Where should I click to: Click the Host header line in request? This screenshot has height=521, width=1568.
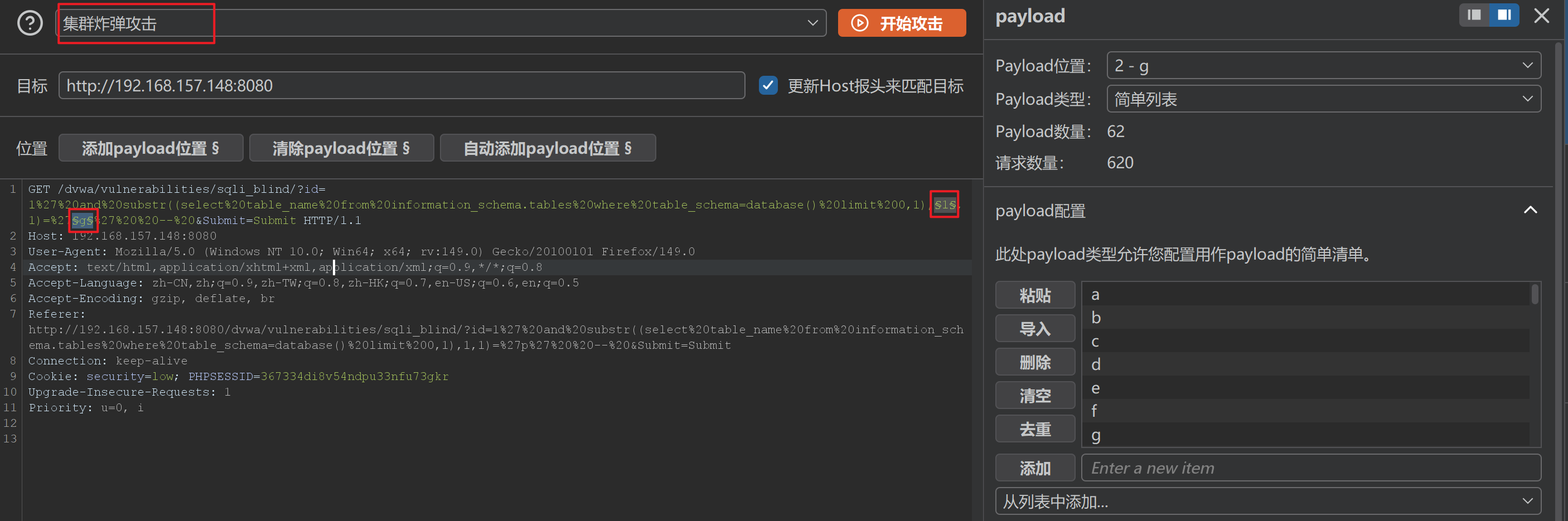tap(122, 236)
